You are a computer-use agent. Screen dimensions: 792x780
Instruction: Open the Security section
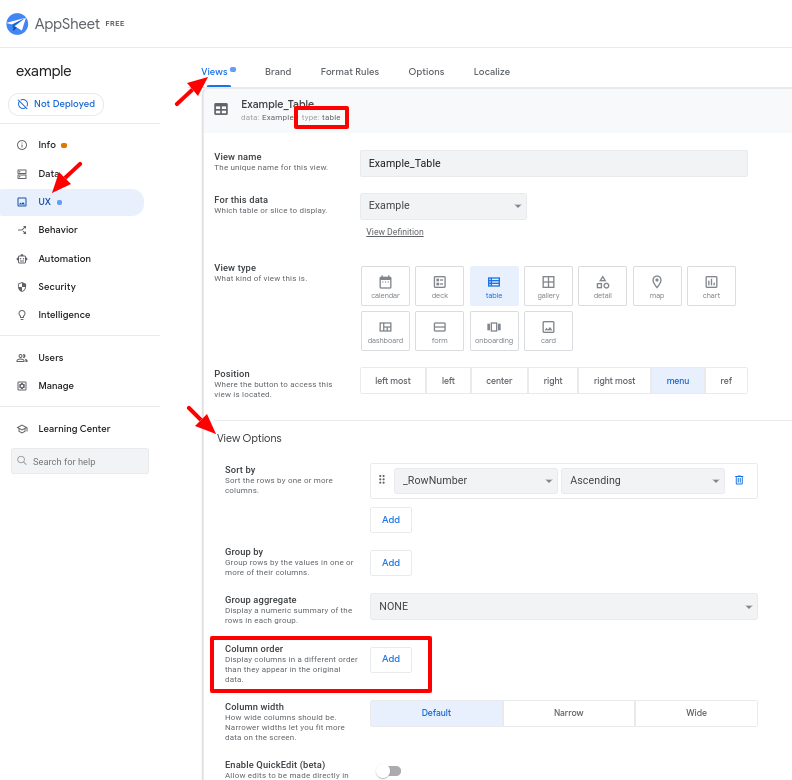point(57,287)
